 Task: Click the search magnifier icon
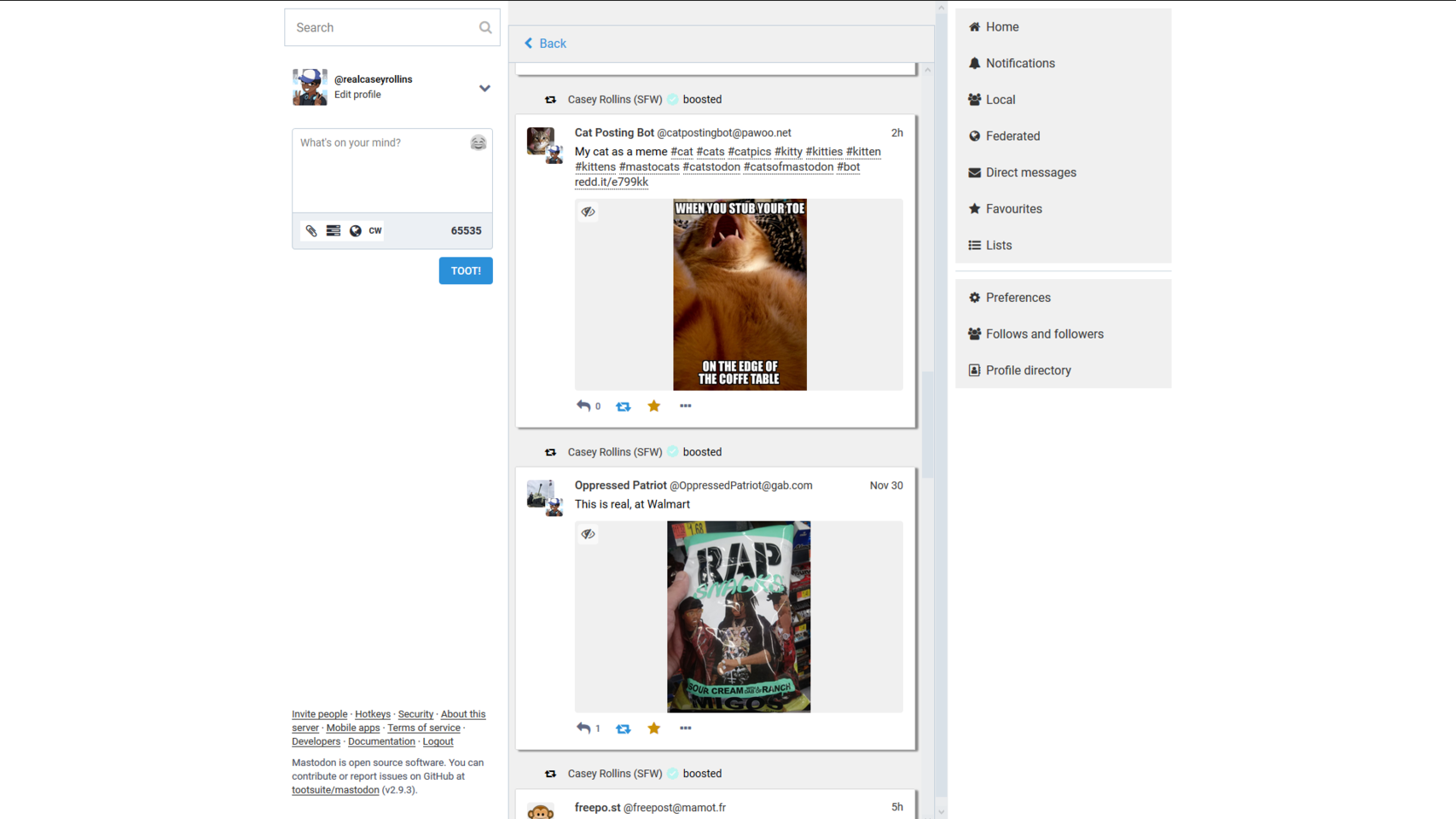coord(484,27)
